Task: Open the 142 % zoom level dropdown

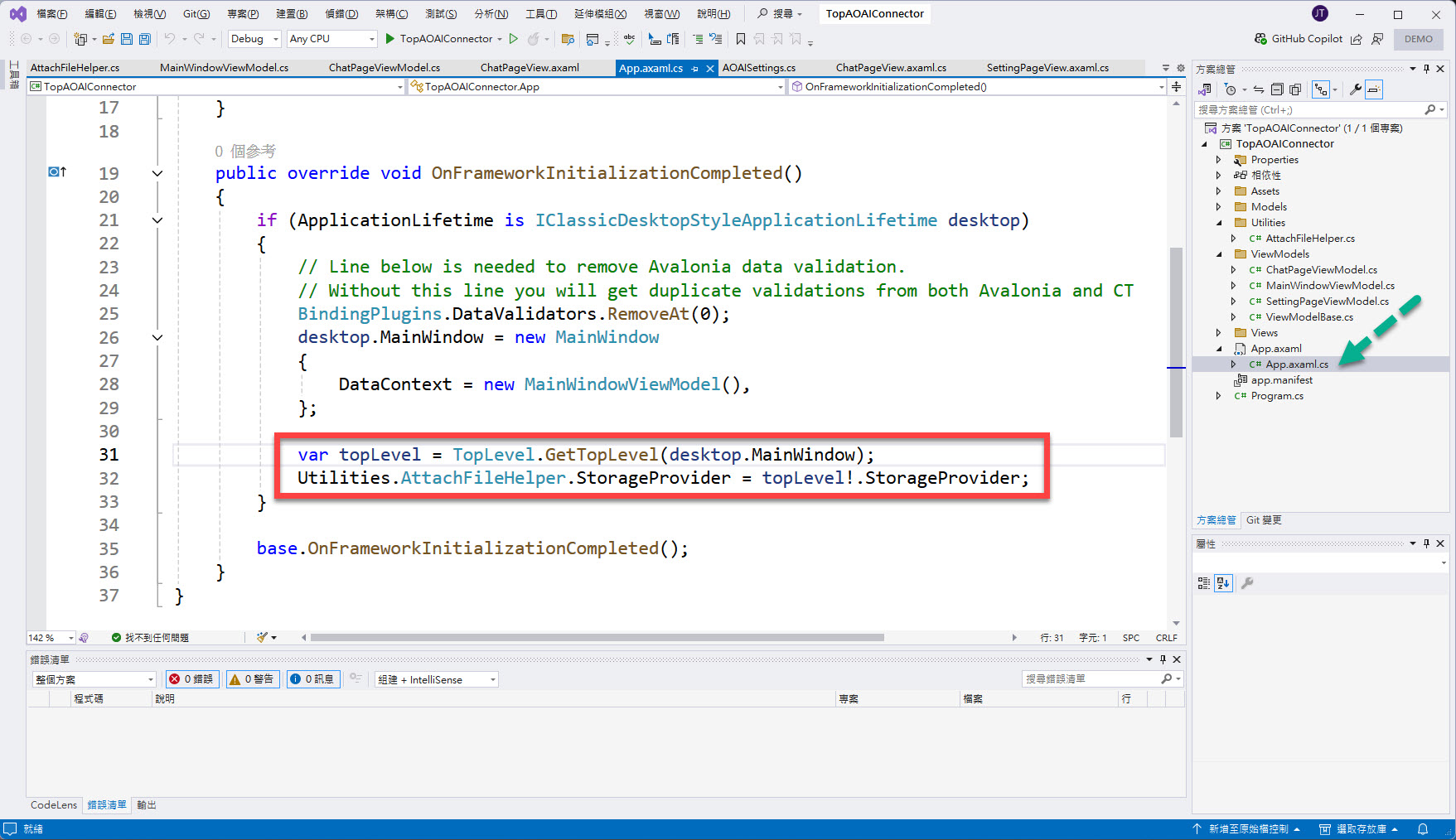Action: pyautogui.click(x=51, y=638)
